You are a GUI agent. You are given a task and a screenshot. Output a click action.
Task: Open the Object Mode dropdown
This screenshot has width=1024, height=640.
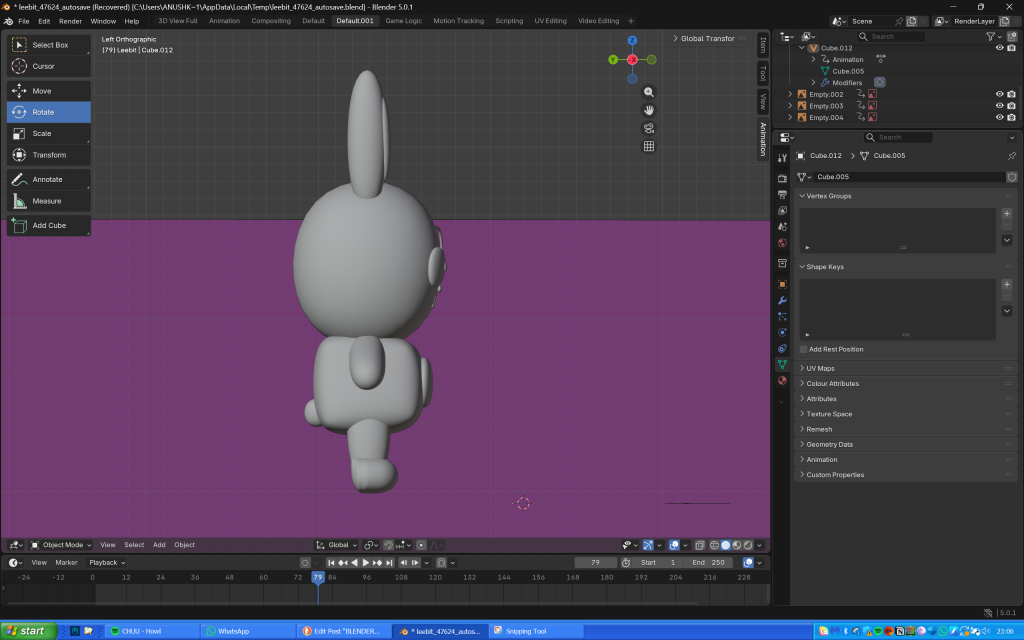61,545
